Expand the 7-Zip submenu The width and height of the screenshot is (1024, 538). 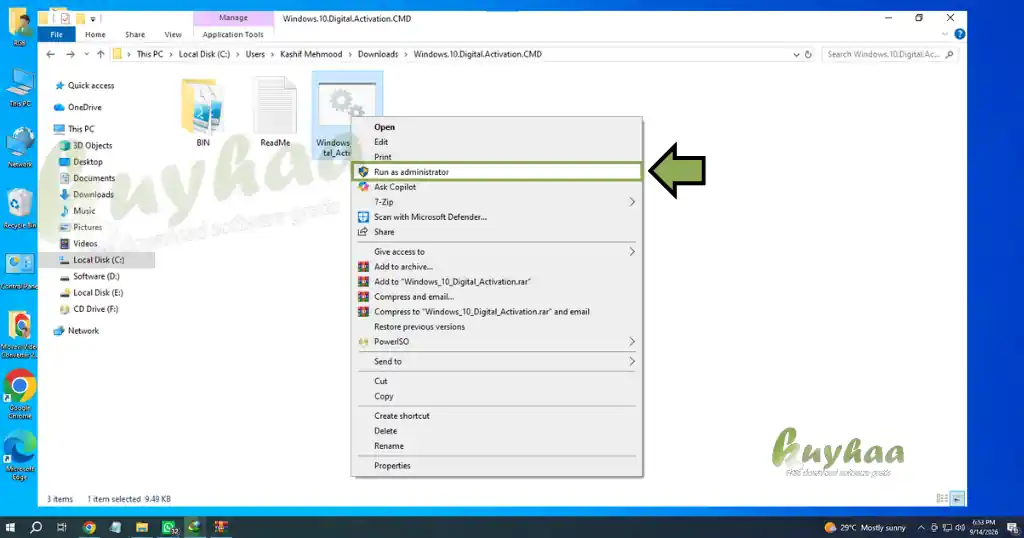click(x=496, y=202)
